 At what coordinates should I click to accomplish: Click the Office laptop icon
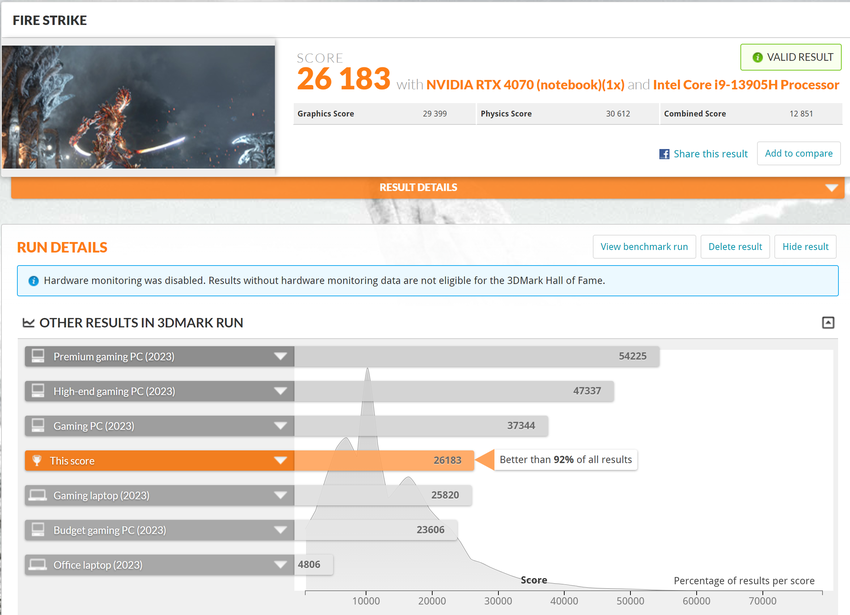pos(38,565)
